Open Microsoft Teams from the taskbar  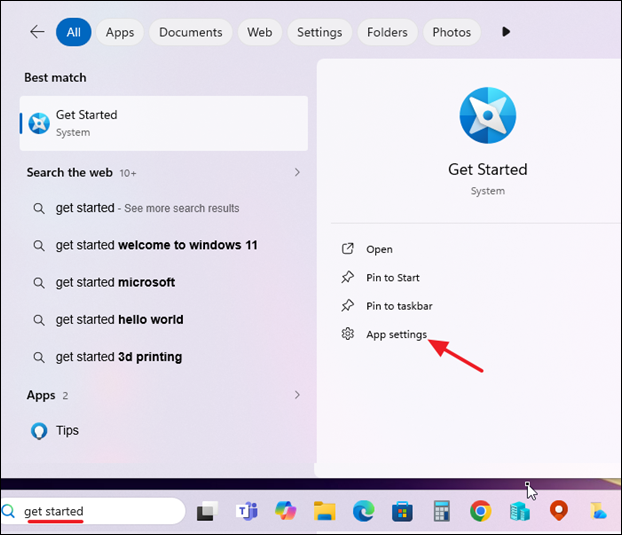tap(247, 511)
